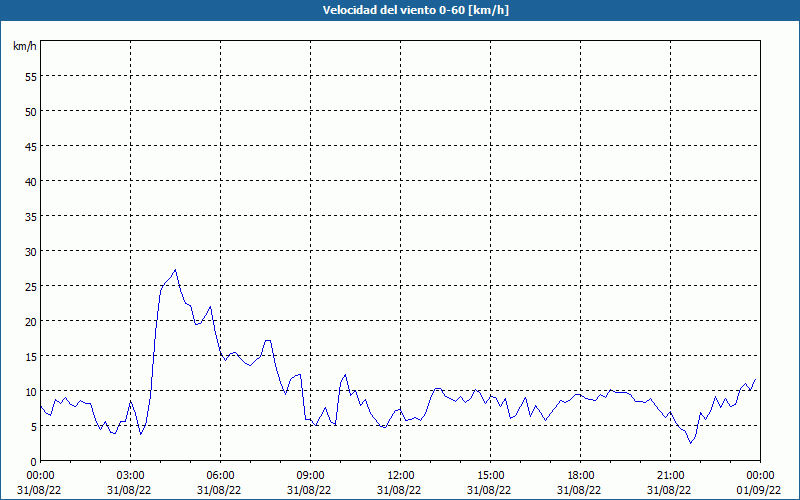Image resolution: width=800 pixels, height=500 pixels.
Task: Select the 21:00 tick on the time axis
Action: pyautogui.click(x=670, y=476)
